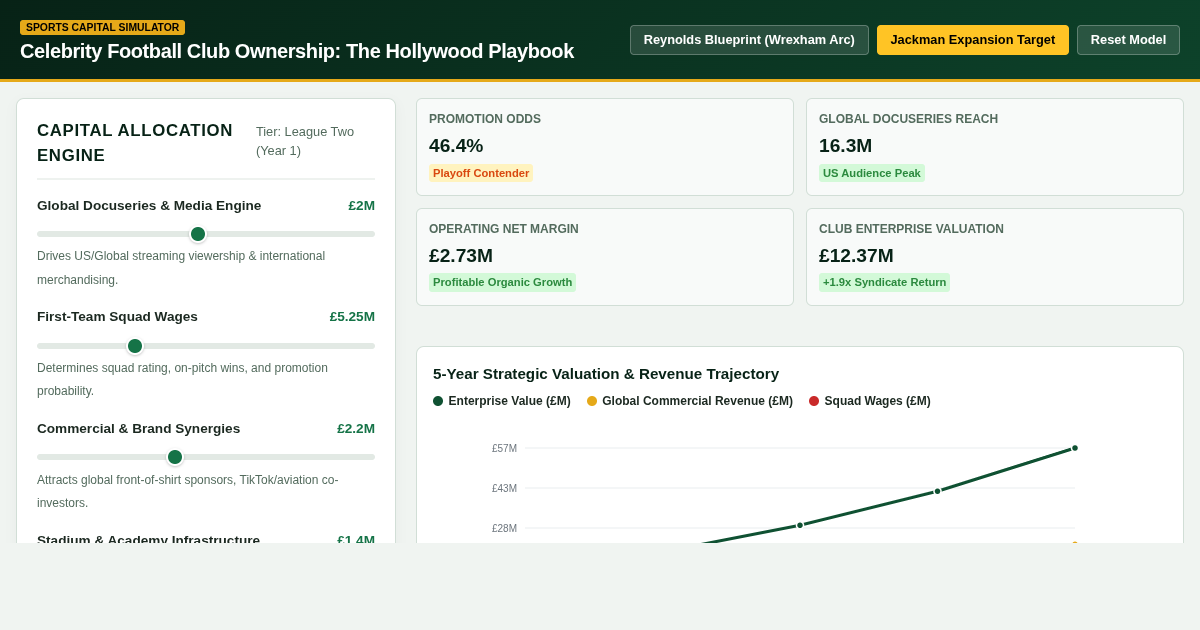This screenshot has width=1200, height=630.
Task: Open the Global Docuseries Reach card
Action: [995, 147]
